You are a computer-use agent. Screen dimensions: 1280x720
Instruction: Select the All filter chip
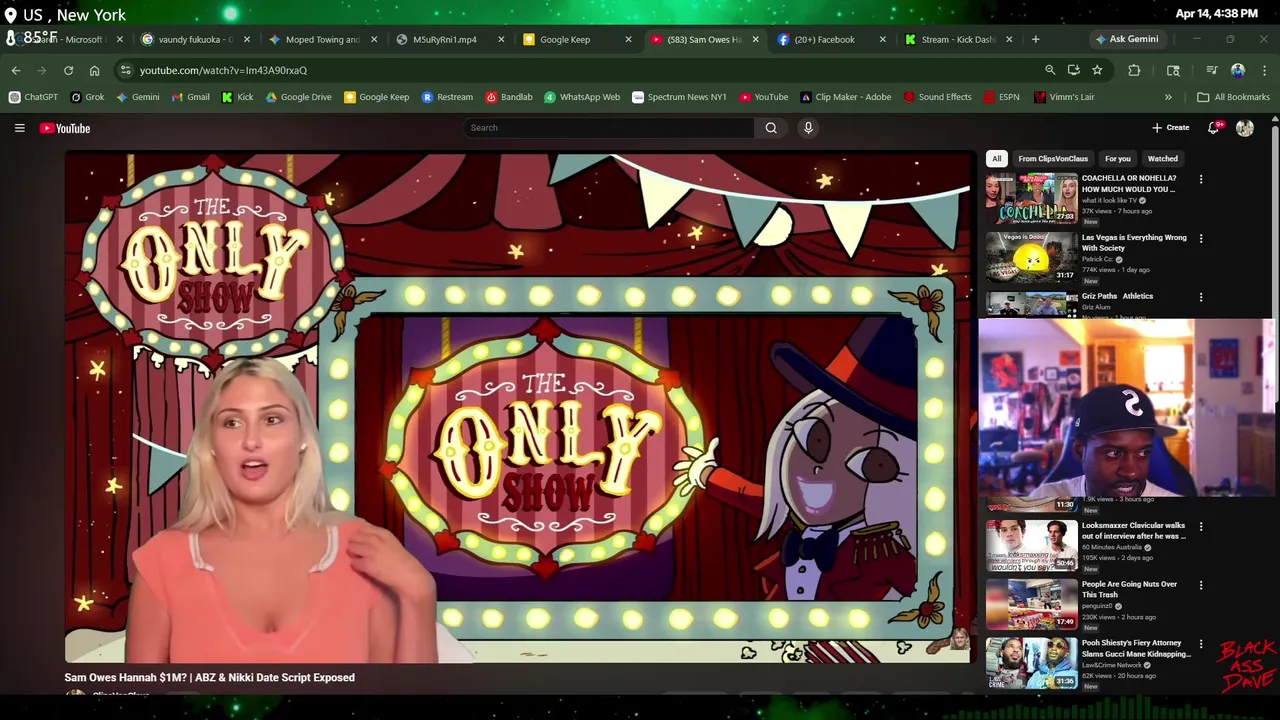(x=996, y=158)
